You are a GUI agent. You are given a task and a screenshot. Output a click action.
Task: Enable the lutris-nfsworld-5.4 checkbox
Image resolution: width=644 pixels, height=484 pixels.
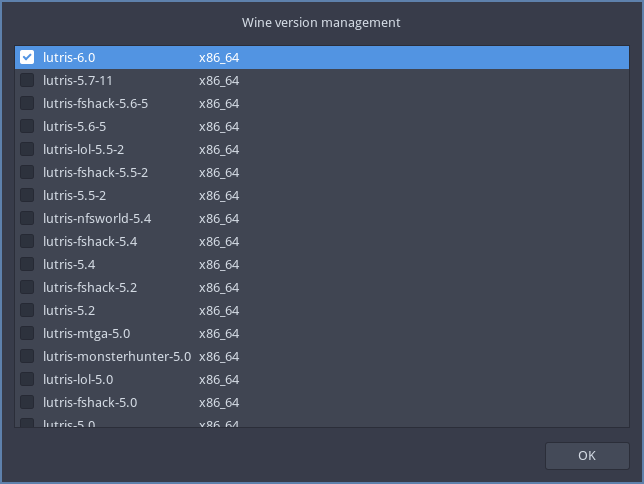pos(27,218)
